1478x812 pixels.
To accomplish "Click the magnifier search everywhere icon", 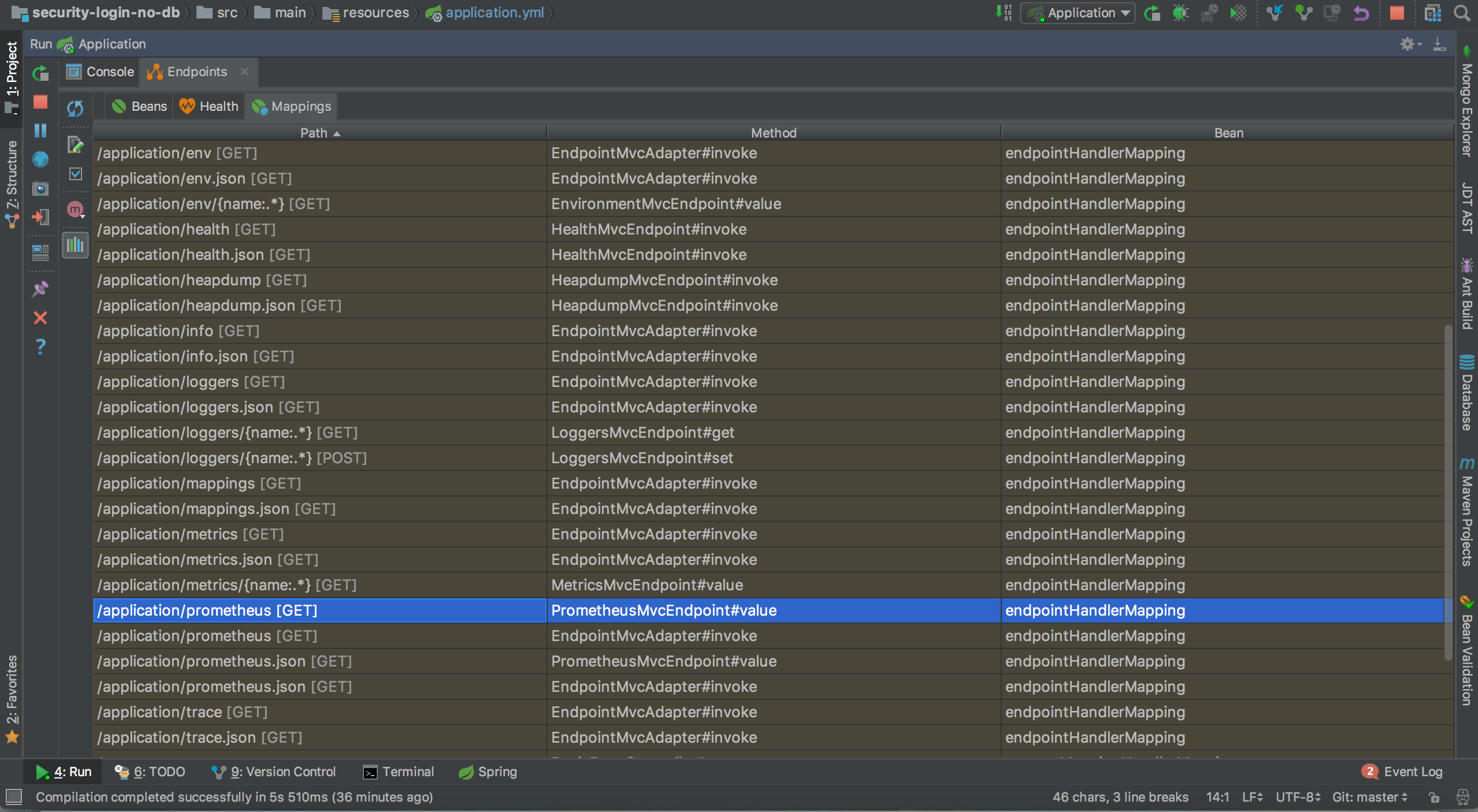I will (x=1462, y=13).
